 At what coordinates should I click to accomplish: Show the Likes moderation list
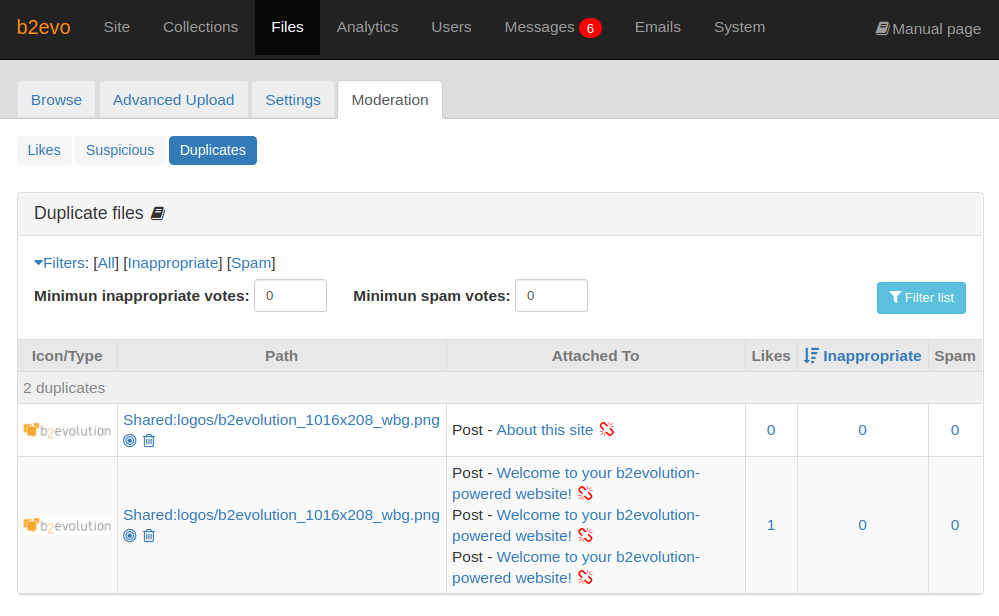tap(44, 150)
